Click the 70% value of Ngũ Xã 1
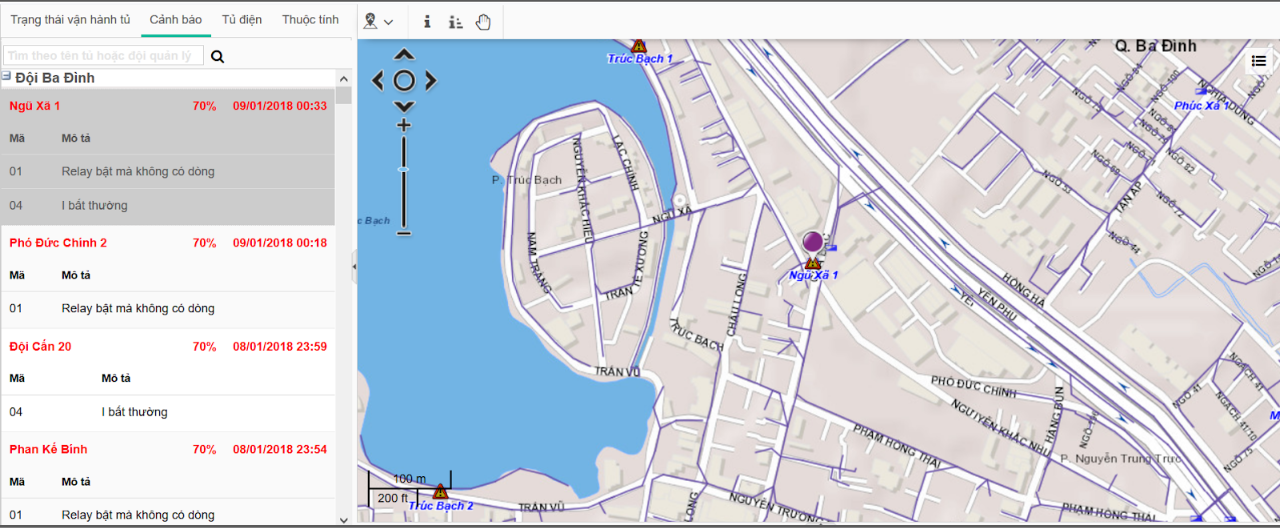Viewport: 1280px width, 530px height. tap(205, 105)
